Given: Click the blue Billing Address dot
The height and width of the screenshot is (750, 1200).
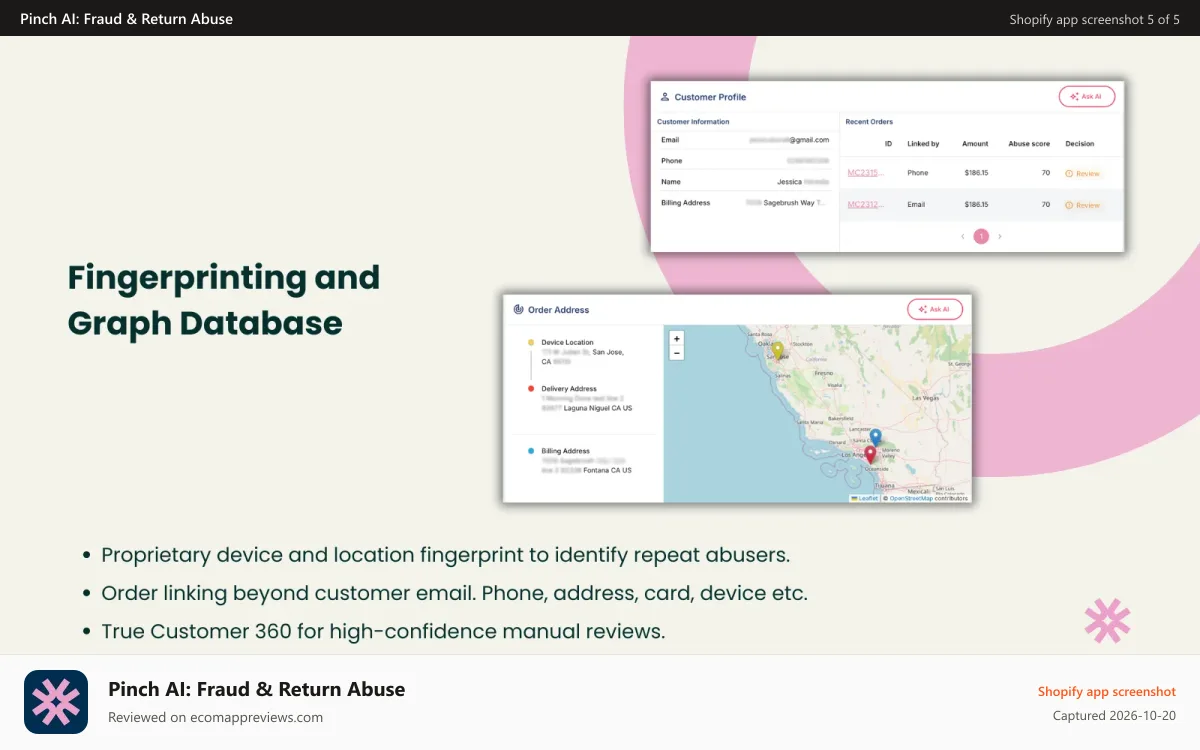Looking at the screenshot, I should click(x=531, y=451).
